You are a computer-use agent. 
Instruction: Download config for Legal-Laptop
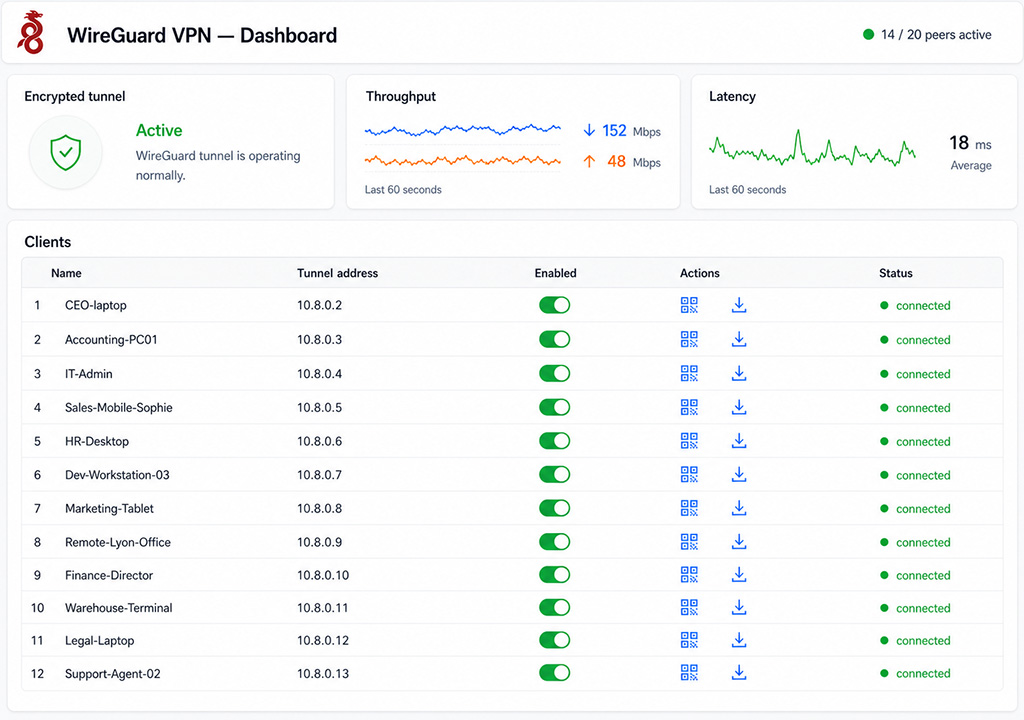click(739, 640)
